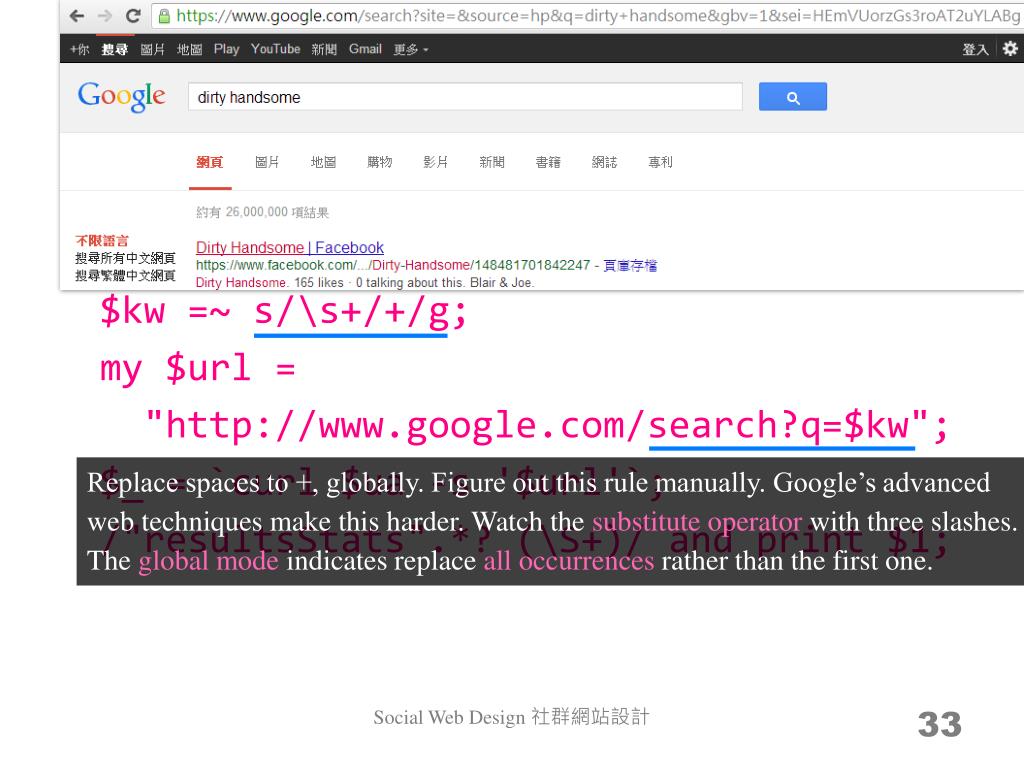1024x768 pixels.
Task: Switch to the 專利 results tab
Action: tap(660, 162)
